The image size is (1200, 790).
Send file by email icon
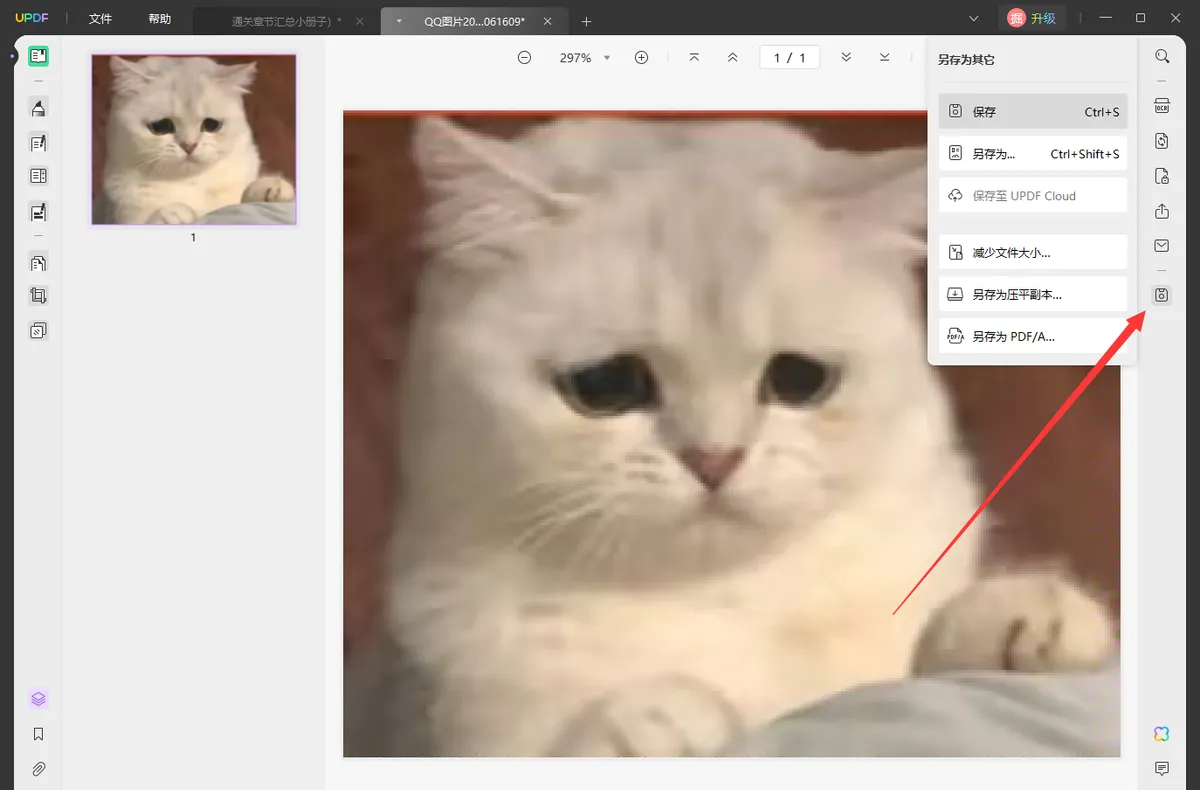point(1162,246)
